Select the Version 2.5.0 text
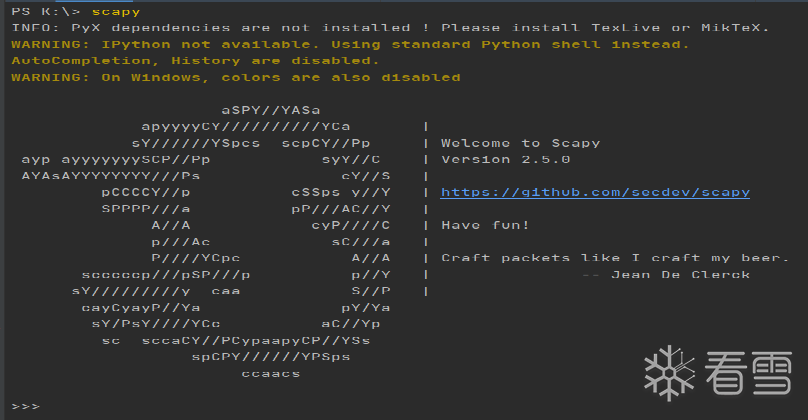Screen dimensions: 808x420 [505, 159]
